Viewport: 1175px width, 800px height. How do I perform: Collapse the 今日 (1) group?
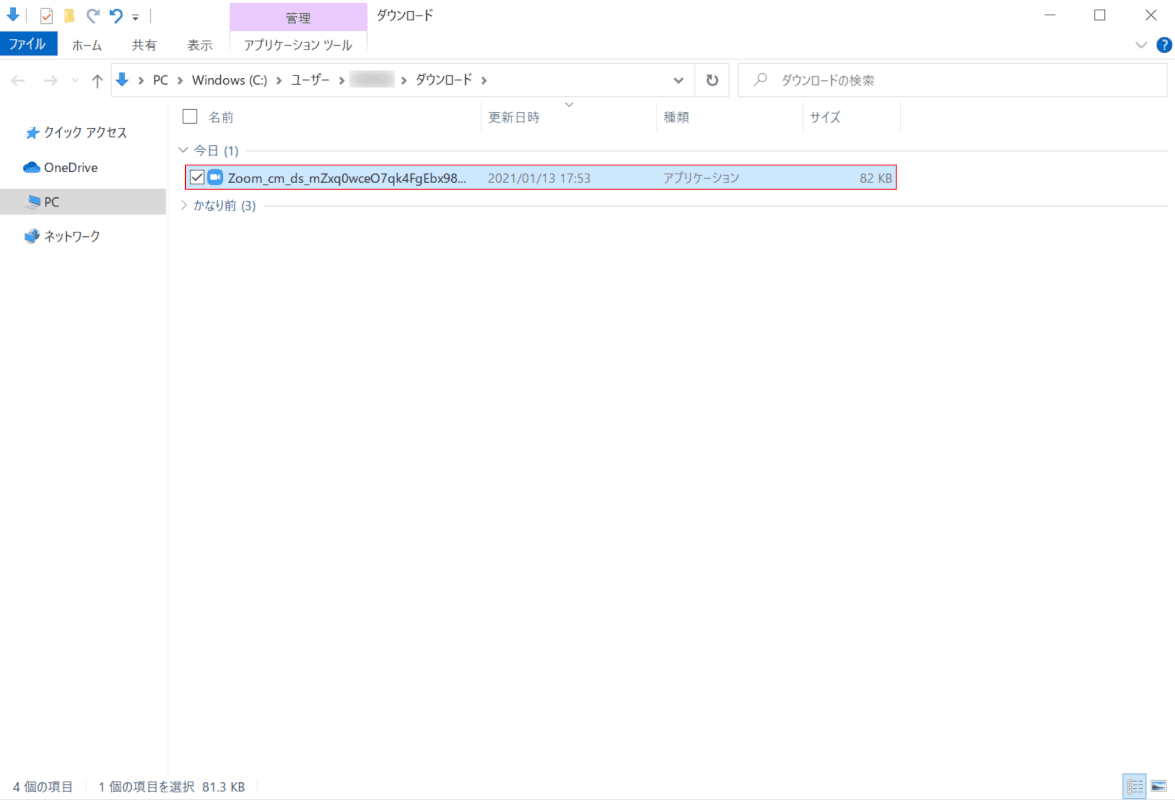pos(184,151)
